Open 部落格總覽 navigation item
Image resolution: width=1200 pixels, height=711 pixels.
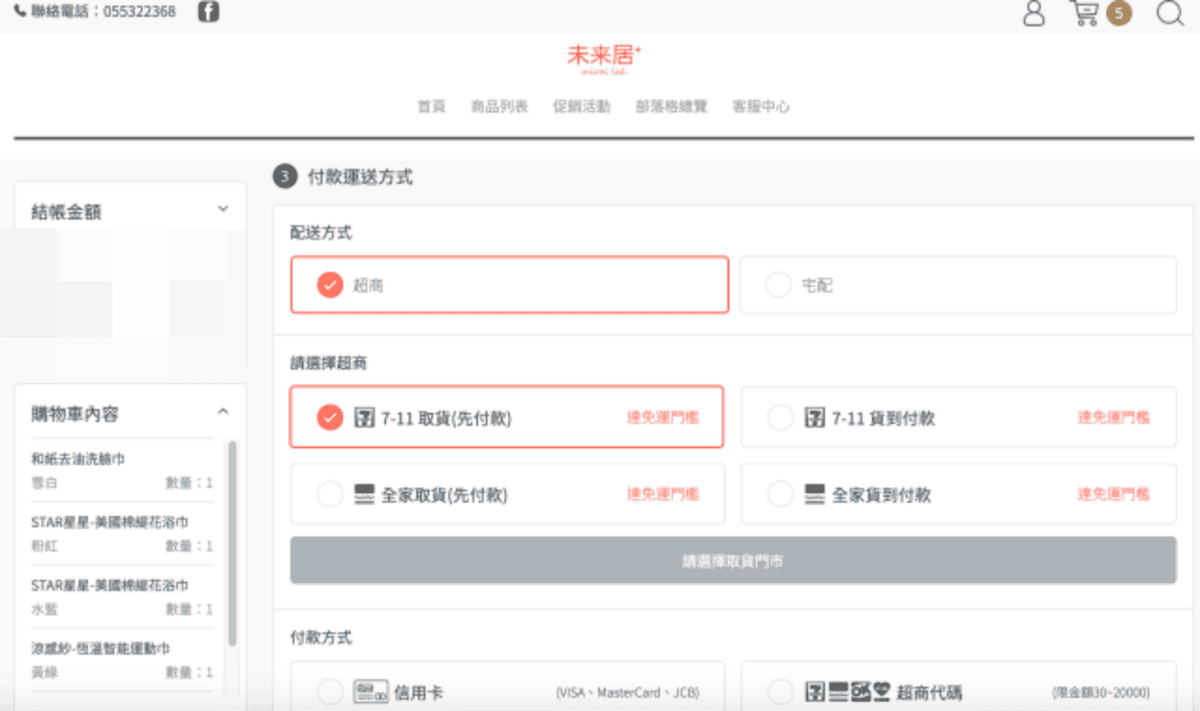(x=671, y=107)
